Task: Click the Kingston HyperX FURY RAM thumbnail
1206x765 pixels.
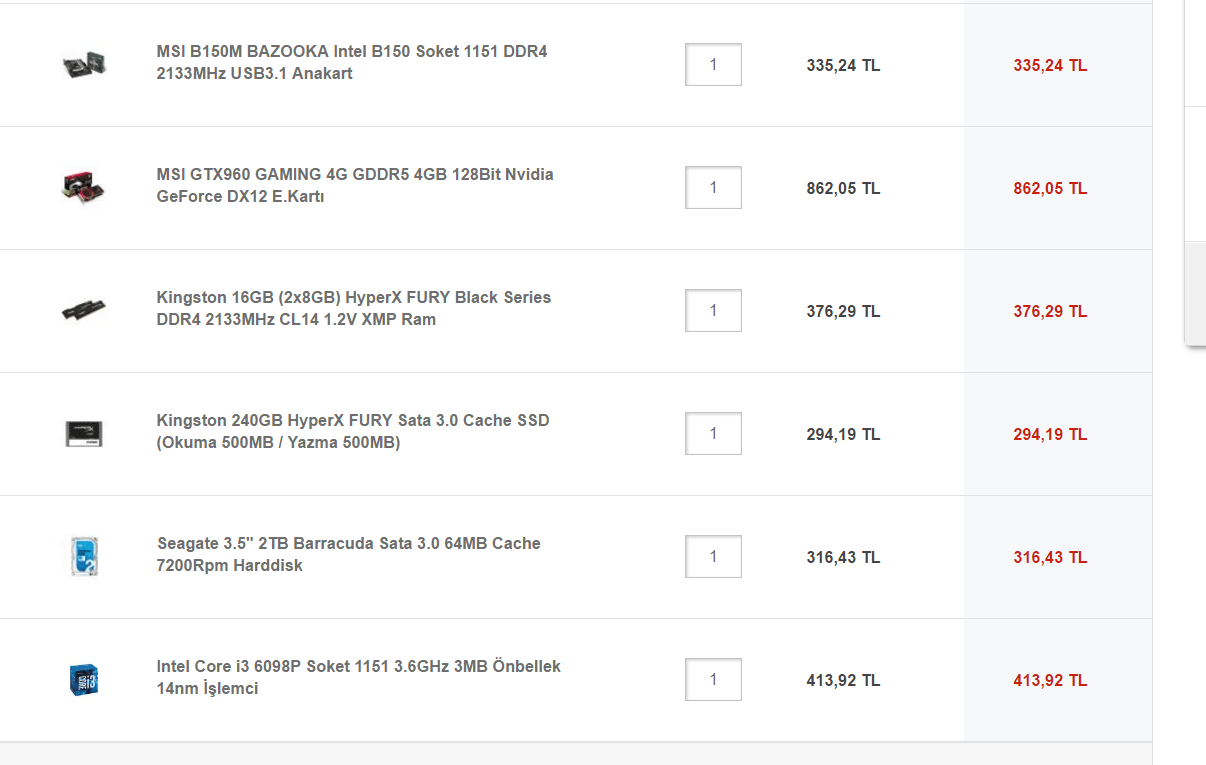Action: [x=84, y=310]
